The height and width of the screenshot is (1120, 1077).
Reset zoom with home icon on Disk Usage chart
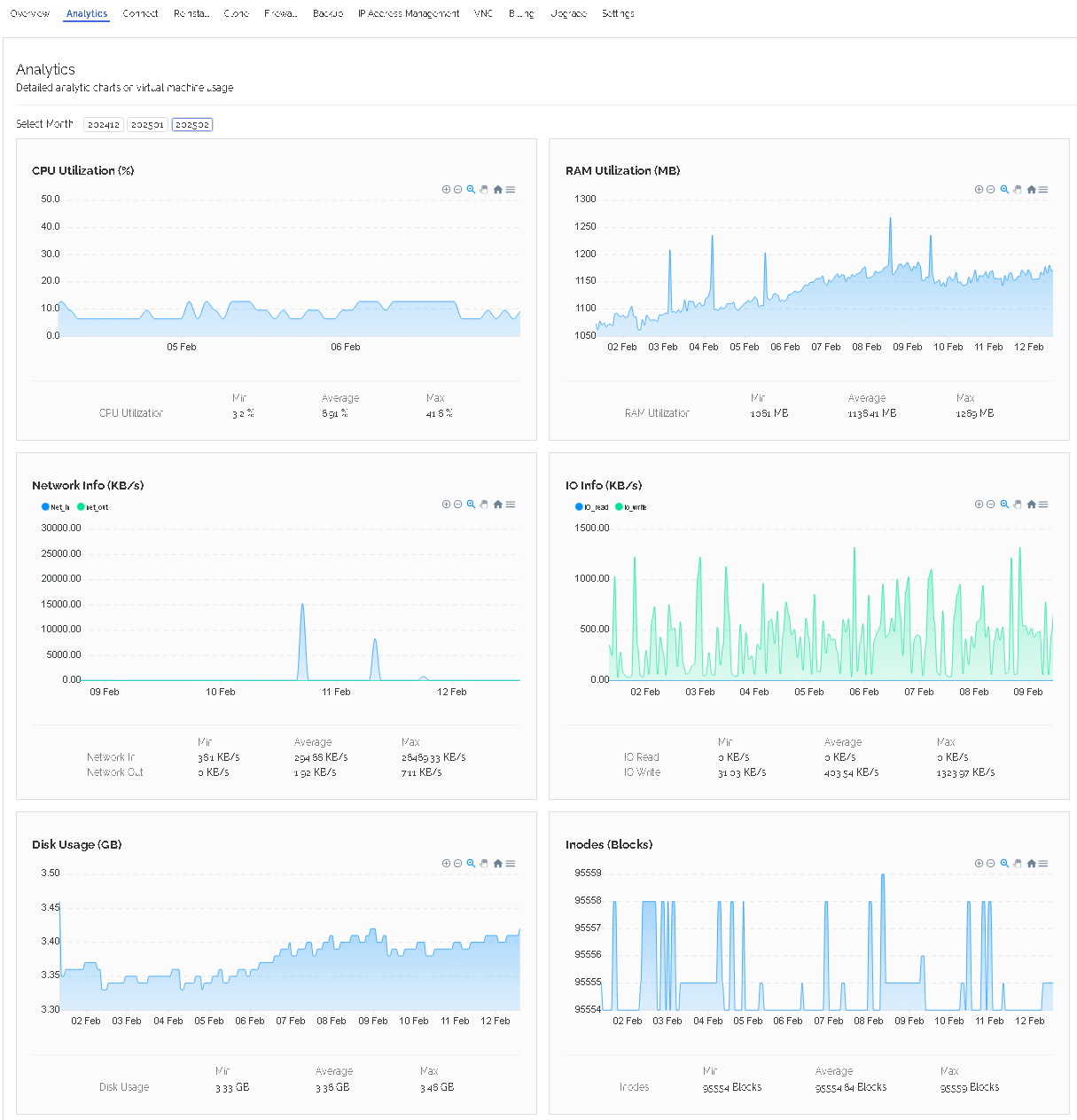(x=498, y=864)
